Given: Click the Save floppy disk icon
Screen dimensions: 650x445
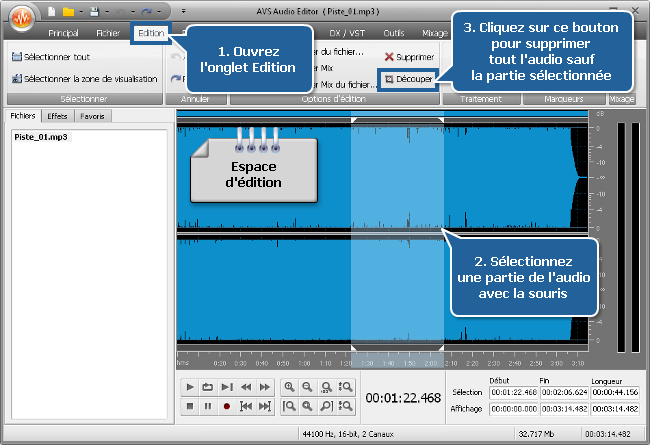Looking at the screenshot, I should (x=95, y=12).
